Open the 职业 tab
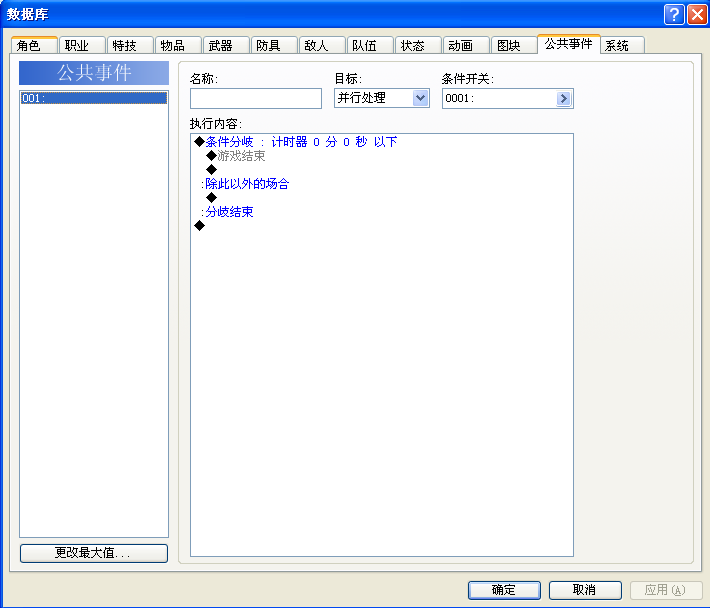The image size is (710, 608). coord(82,45)
